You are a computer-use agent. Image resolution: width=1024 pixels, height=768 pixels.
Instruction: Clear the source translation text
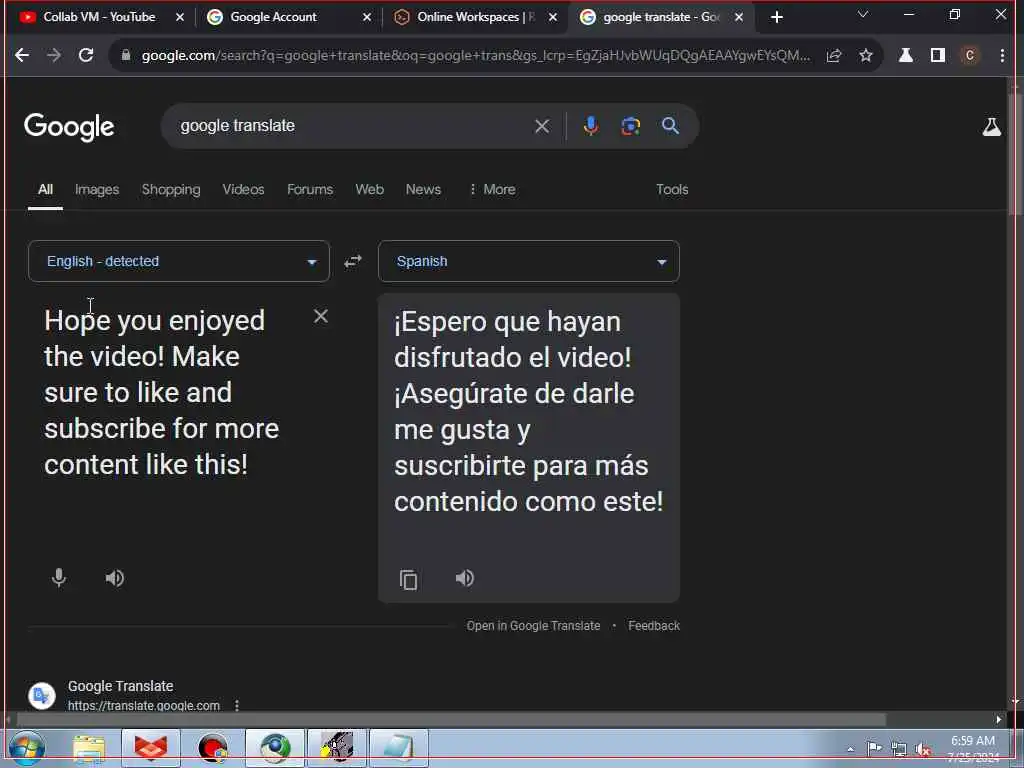pos(321,316)
